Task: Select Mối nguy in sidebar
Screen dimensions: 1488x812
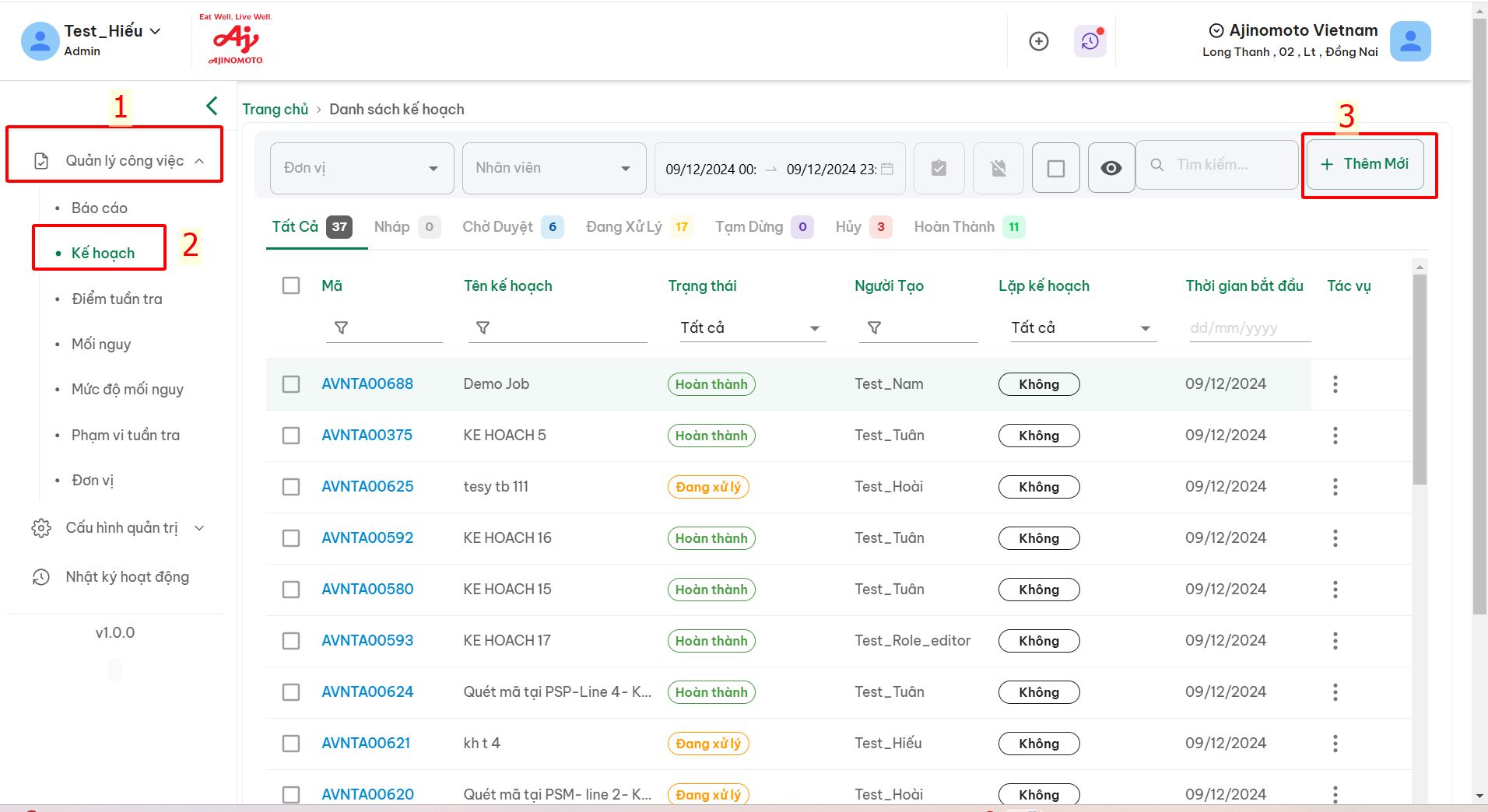Action: pos(101,345)
